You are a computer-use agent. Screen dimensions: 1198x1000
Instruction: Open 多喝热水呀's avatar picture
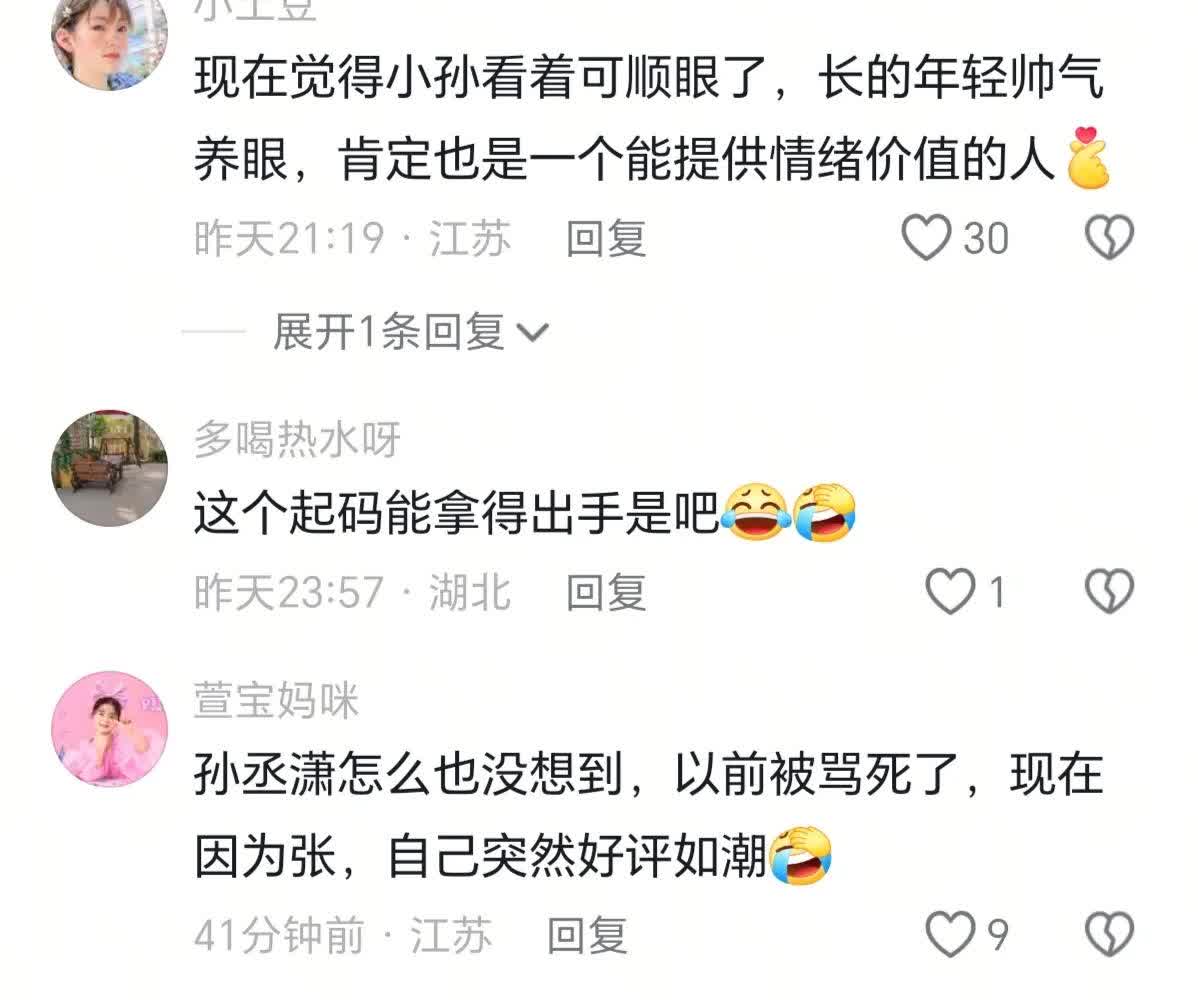(x=109, y=468)
